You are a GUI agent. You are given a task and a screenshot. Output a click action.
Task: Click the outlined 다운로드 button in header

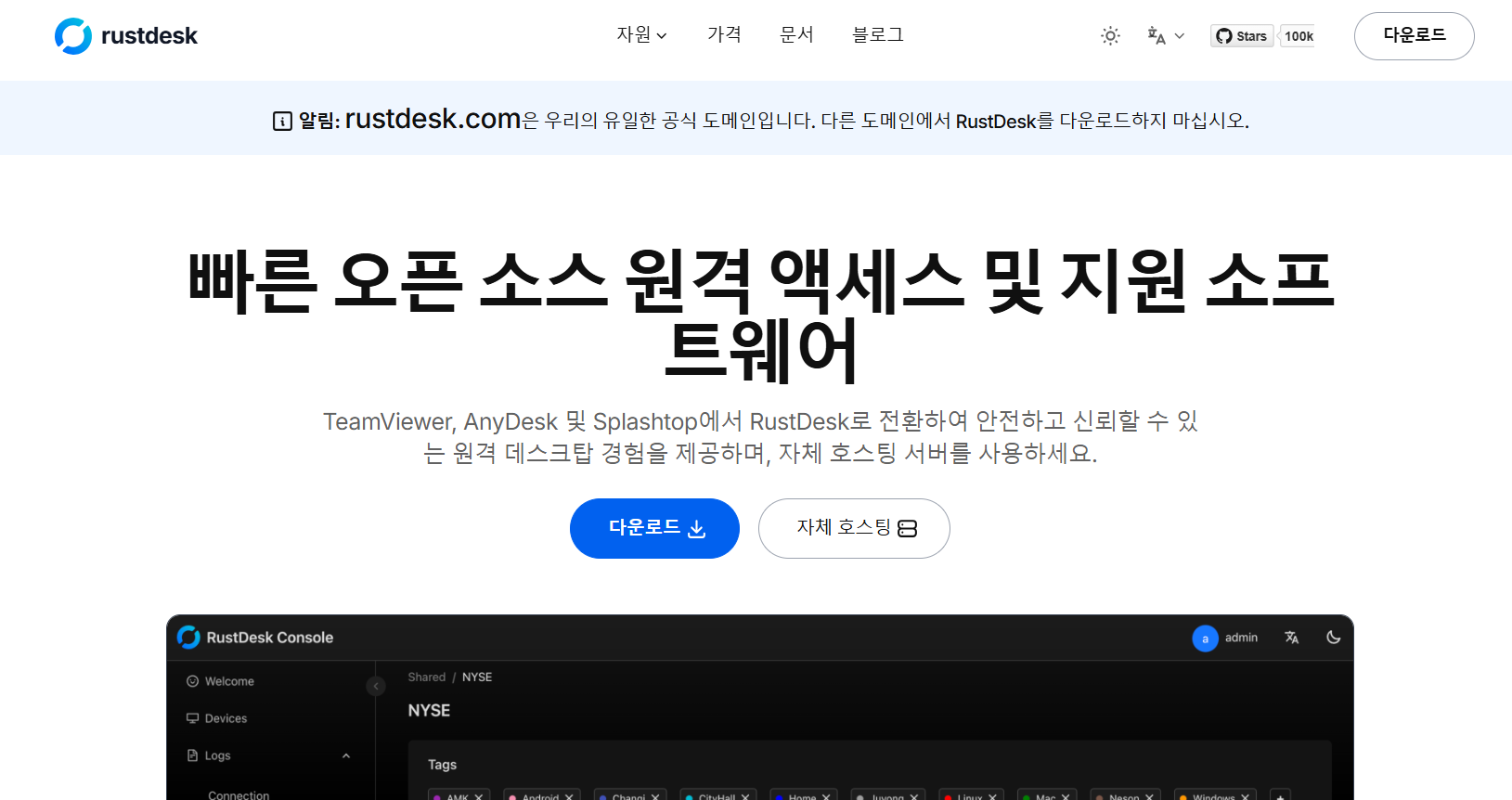[1414, 36]
